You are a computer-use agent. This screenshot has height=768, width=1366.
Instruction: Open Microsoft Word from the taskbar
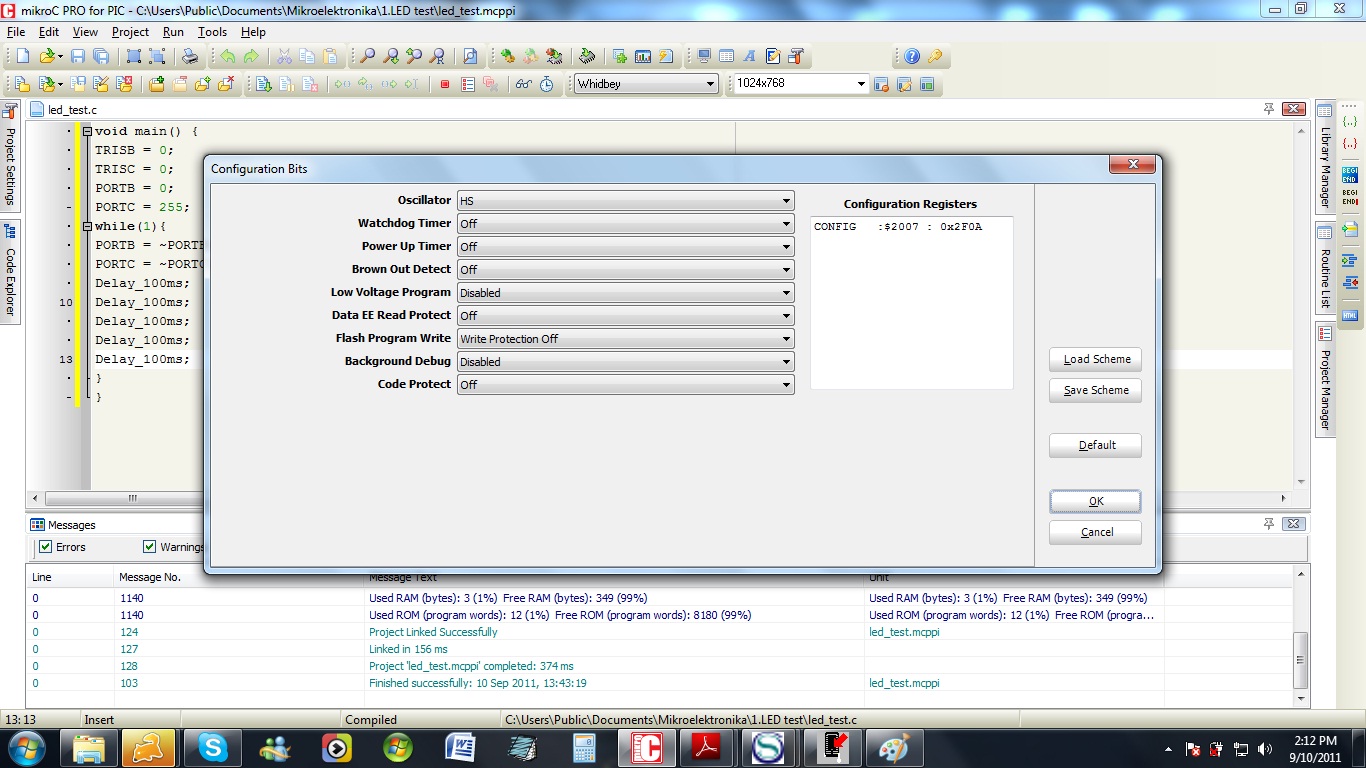(x=462, y=747)
